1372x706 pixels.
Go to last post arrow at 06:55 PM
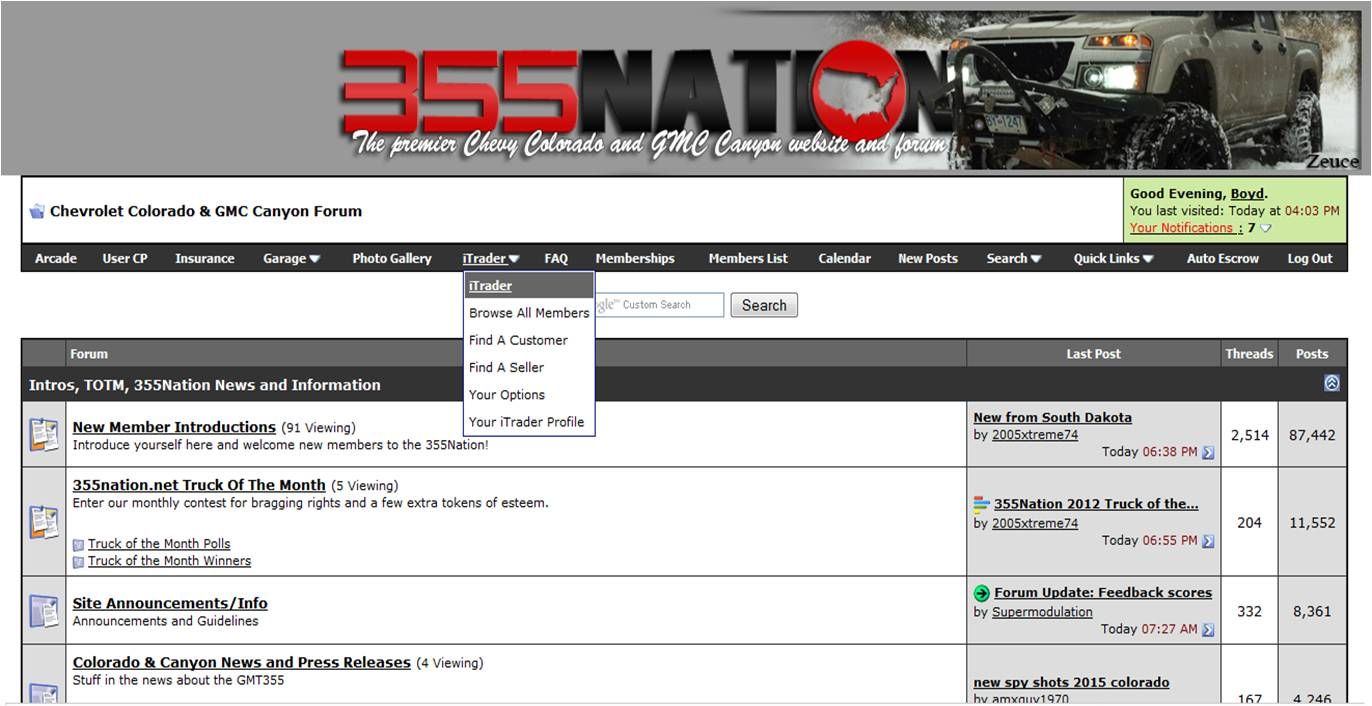1208,541
